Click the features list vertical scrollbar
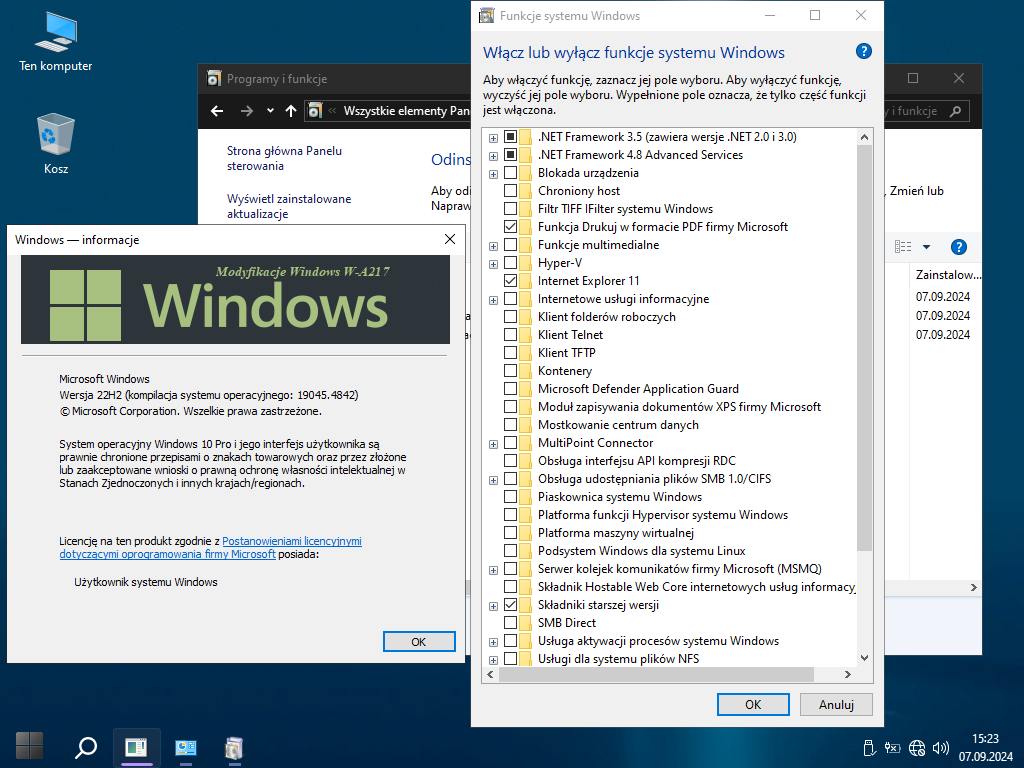Viewport: 1024px width, 768px height. pyautogui.click(x=865, y=350)
